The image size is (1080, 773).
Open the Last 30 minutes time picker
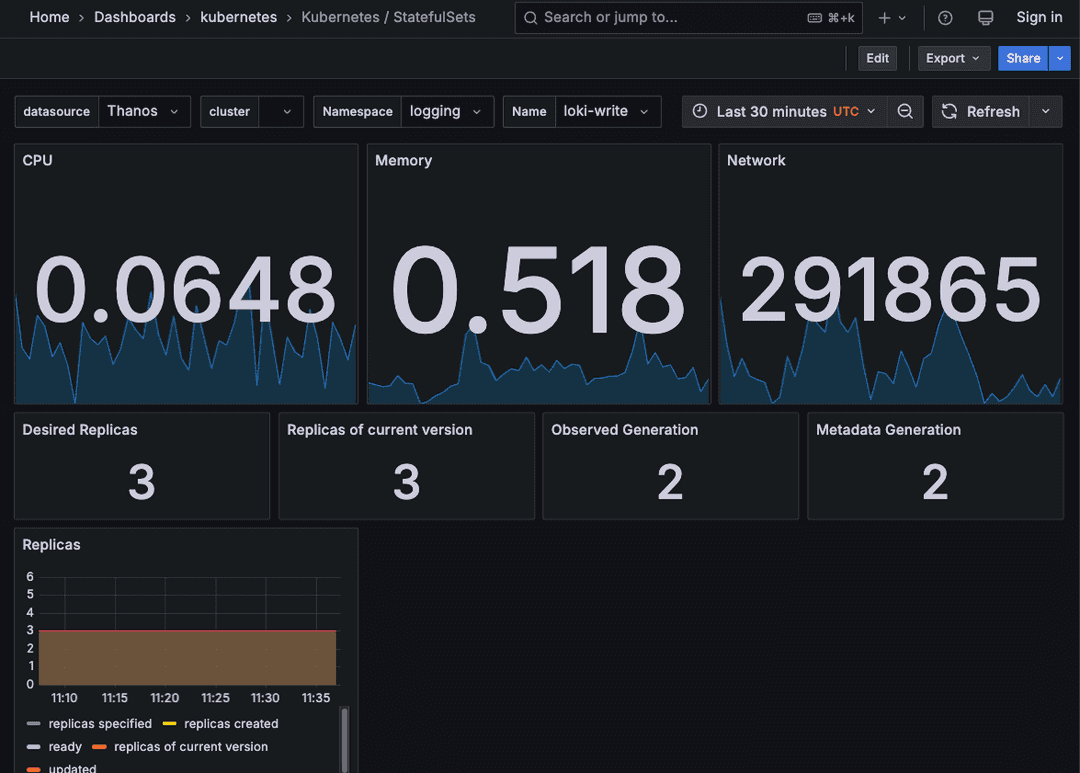click(x=785, y=112)
